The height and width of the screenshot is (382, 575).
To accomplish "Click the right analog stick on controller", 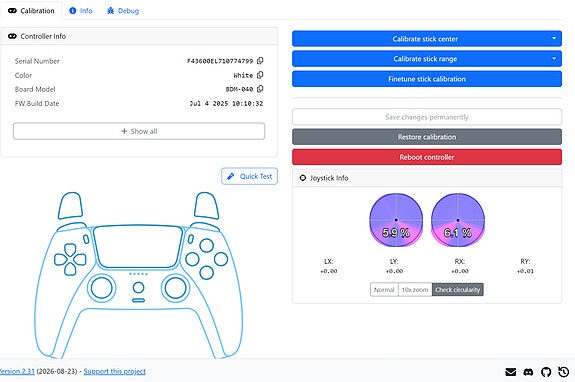I will pyautogui.click(x=175, y=288).
